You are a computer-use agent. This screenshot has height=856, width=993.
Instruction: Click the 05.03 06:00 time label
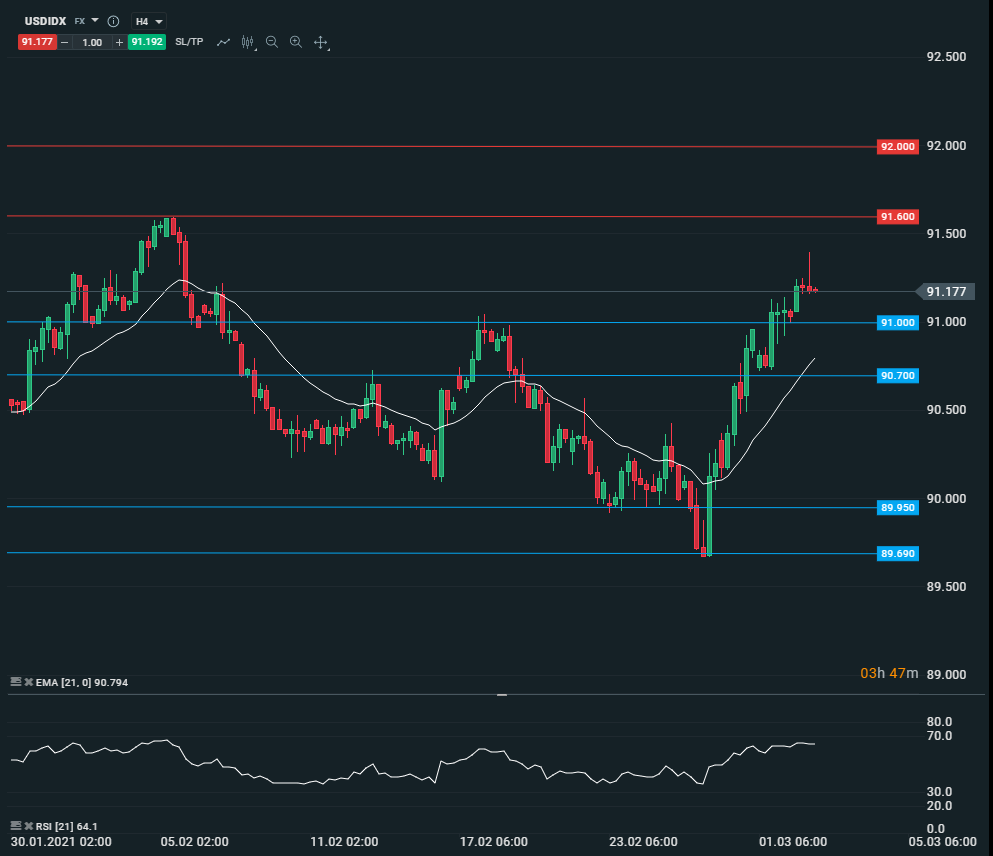click(x=942, y=842)
